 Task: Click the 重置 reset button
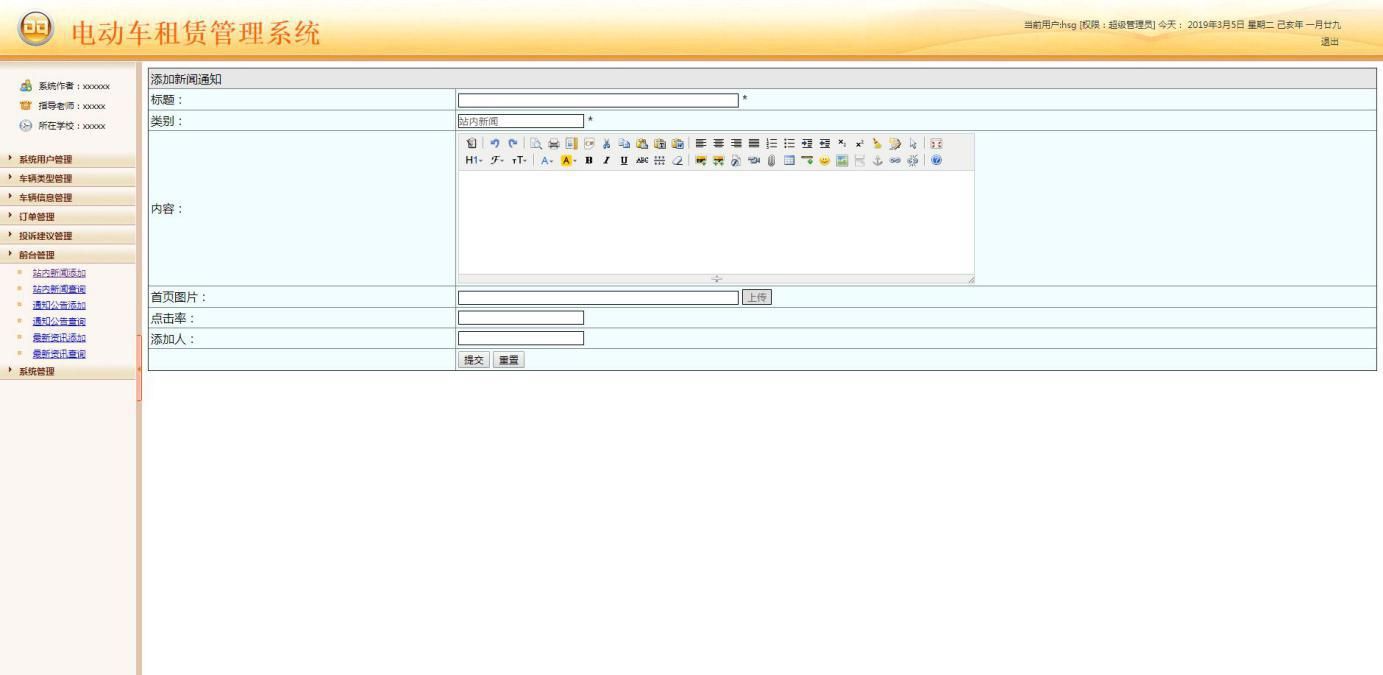(509, 361)
